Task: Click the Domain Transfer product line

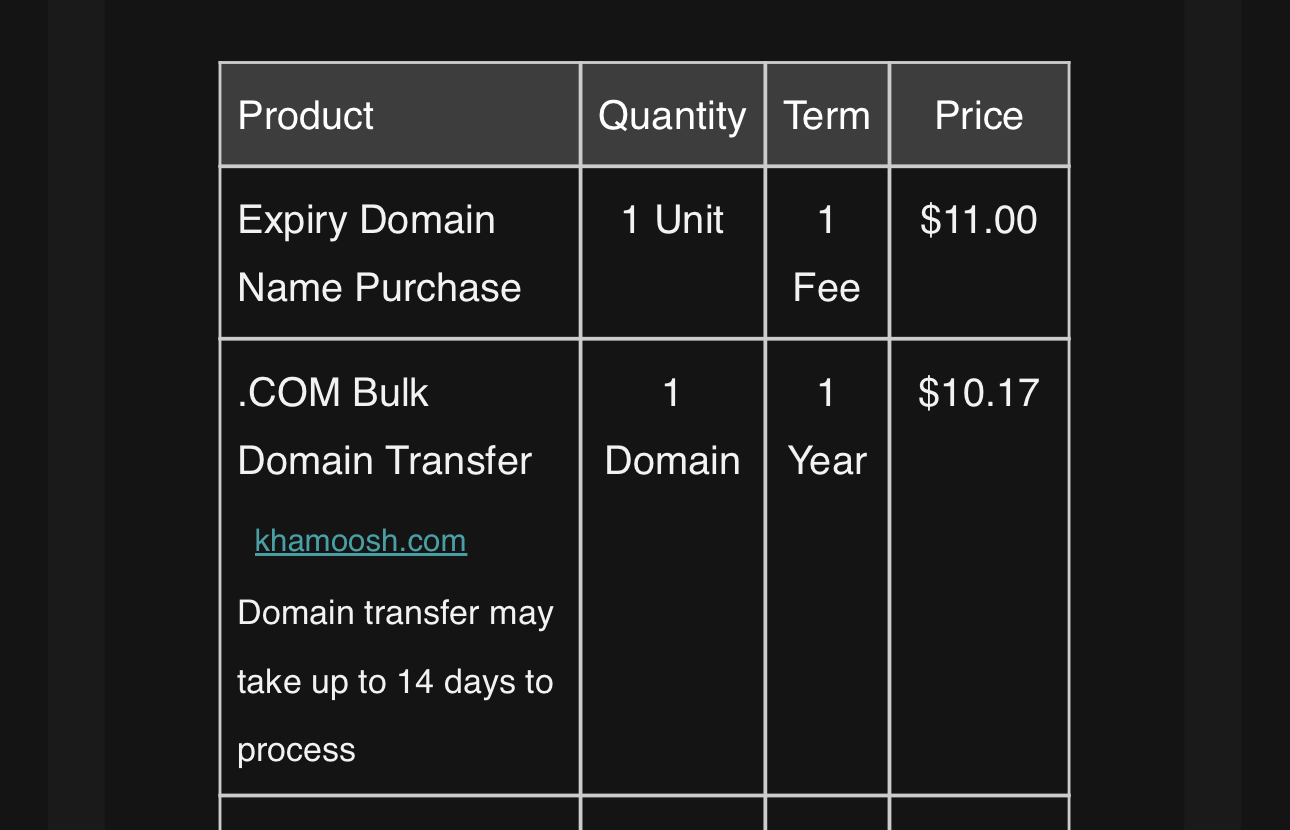Action: point(385,461)
